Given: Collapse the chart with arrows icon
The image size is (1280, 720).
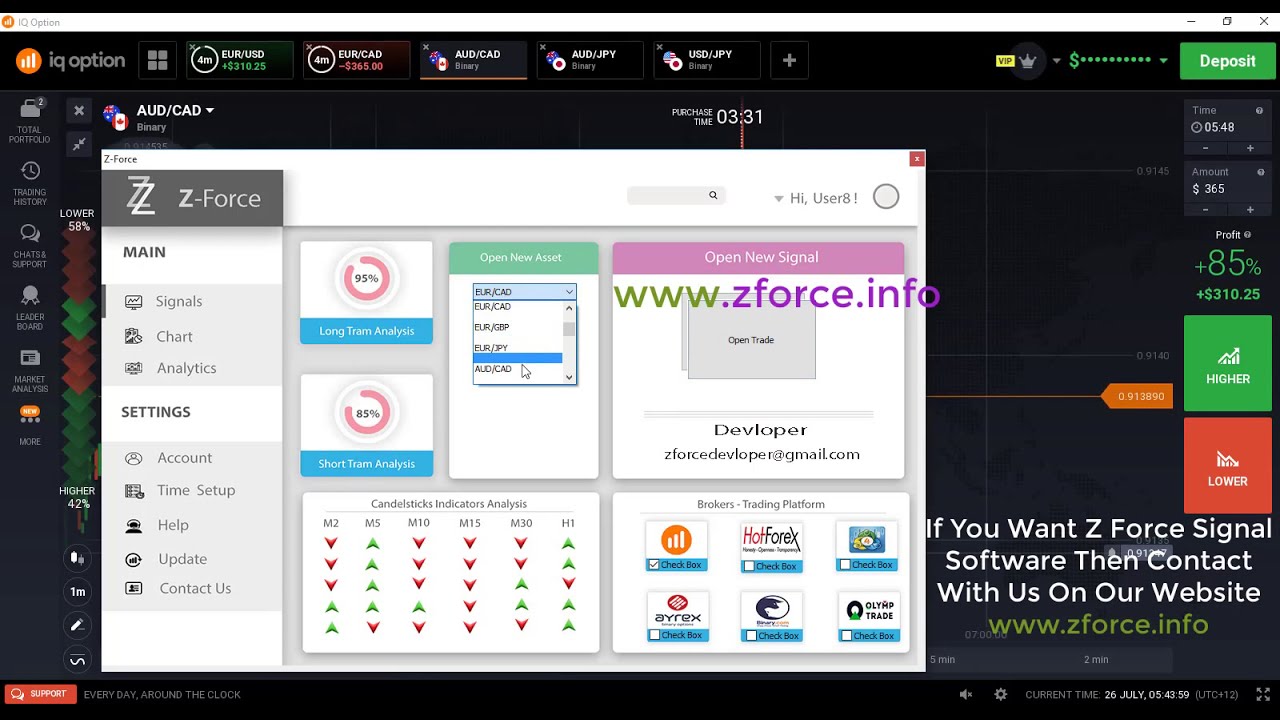Looking at the screenshot, I should 79,145.
